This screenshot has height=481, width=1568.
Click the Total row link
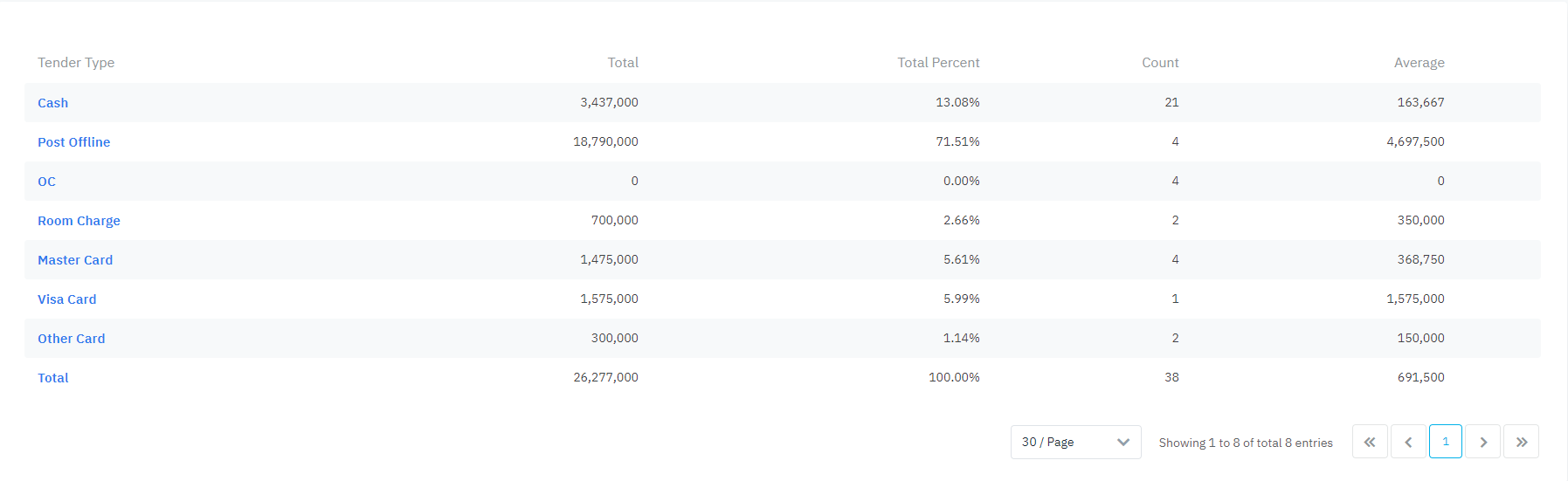point(52,378)
